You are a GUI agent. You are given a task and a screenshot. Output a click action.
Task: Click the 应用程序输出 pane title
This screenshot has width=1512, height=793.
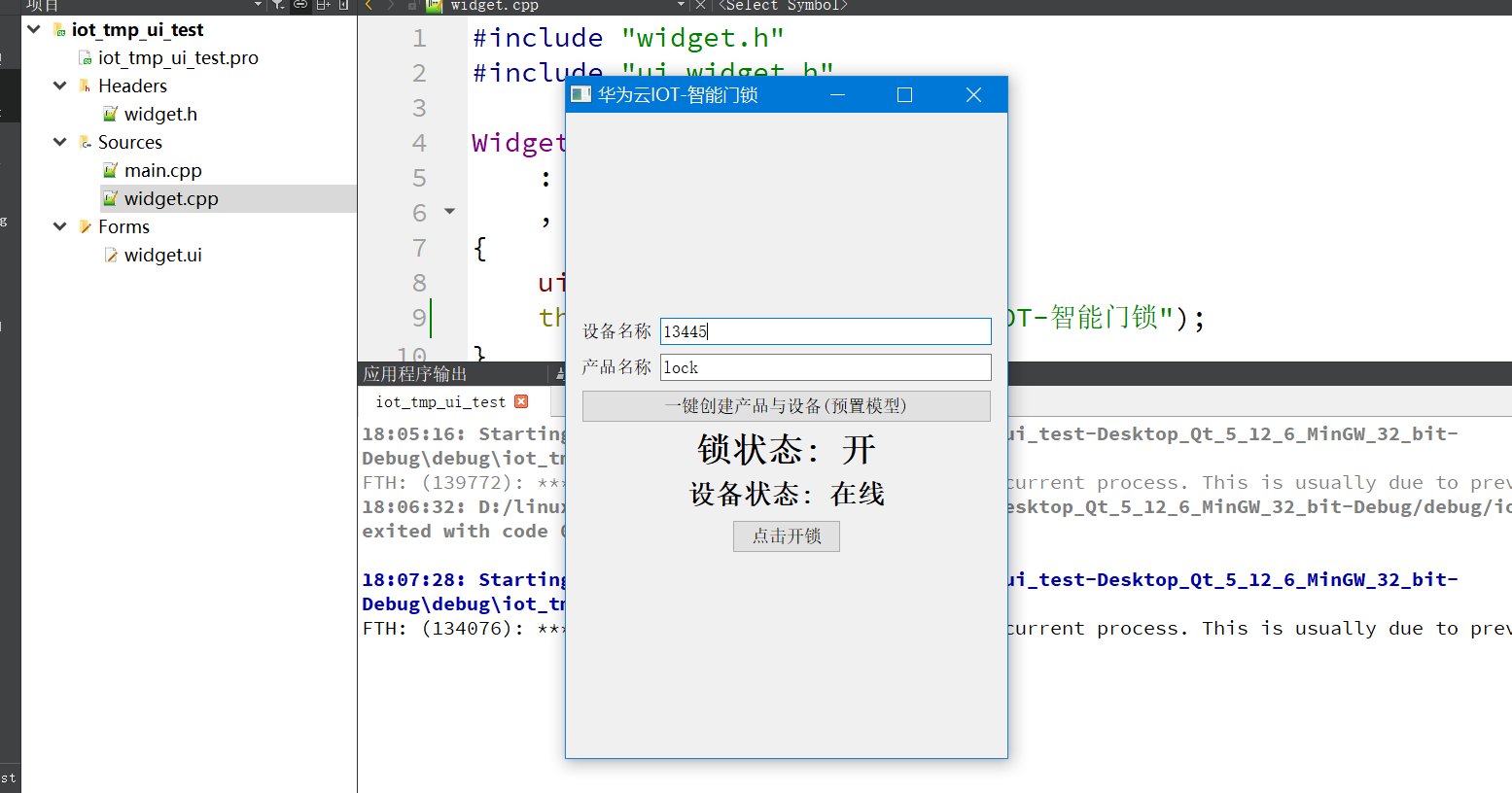pos(415,374)
